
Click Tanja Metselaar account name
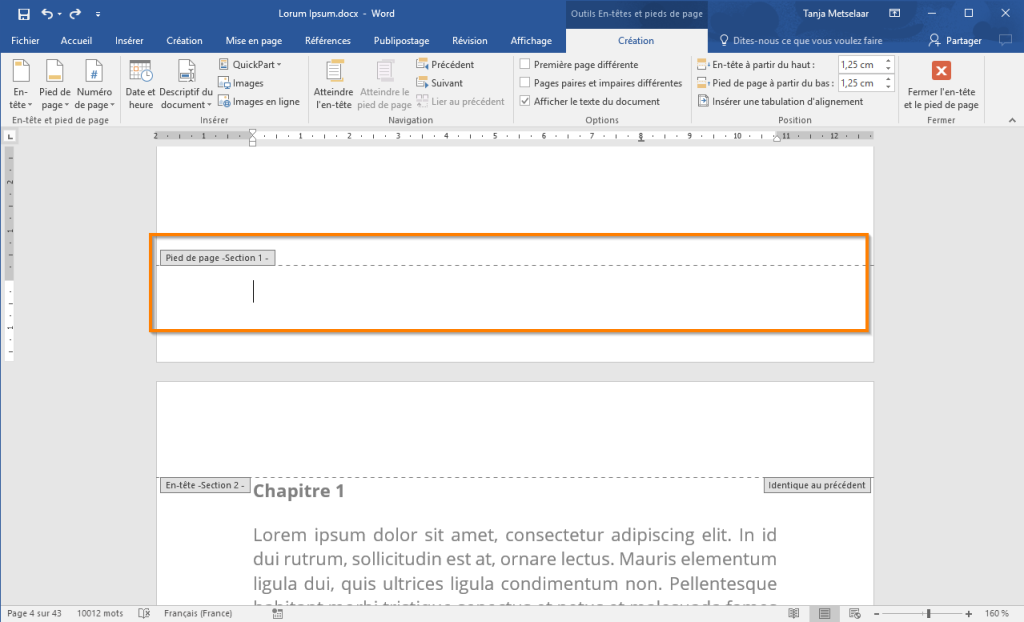click(835, 14)
